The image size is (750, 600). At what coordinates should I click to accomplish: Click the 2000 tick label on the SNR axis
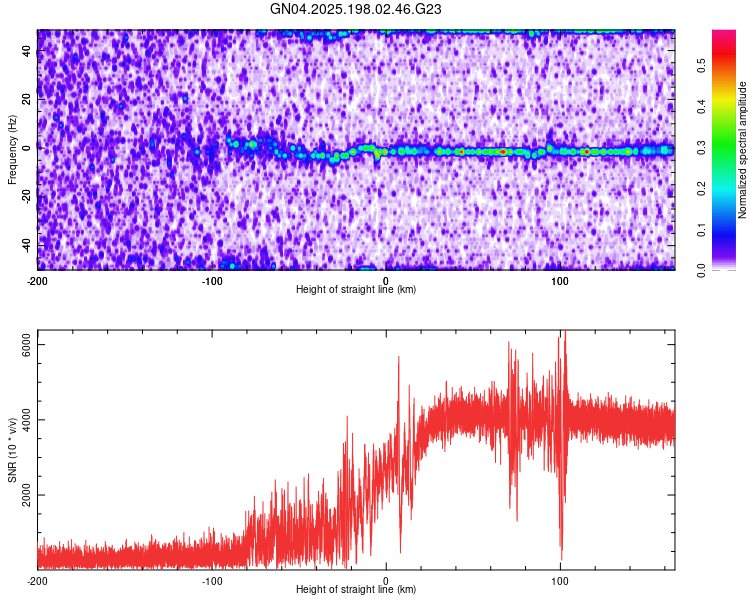point(26,495)
